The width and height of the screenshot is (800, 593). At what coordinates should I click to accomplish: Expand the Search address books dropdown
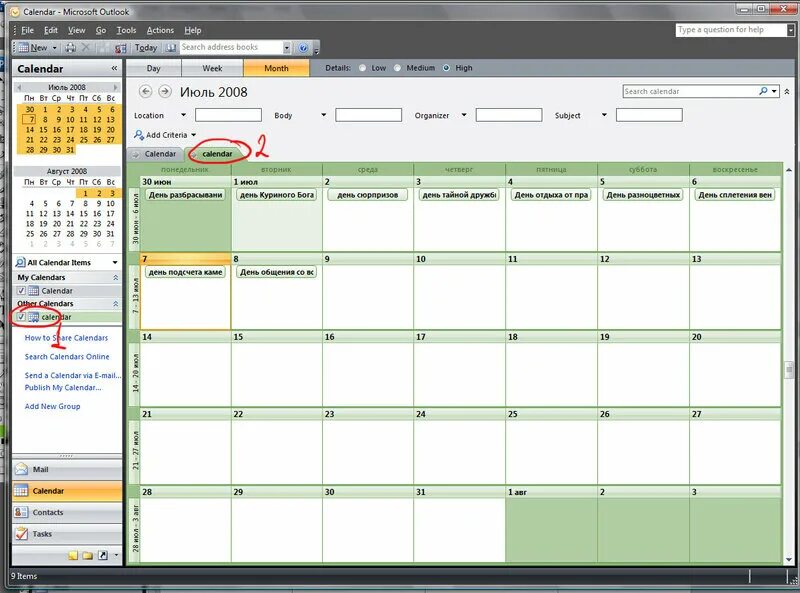point(287,47)
